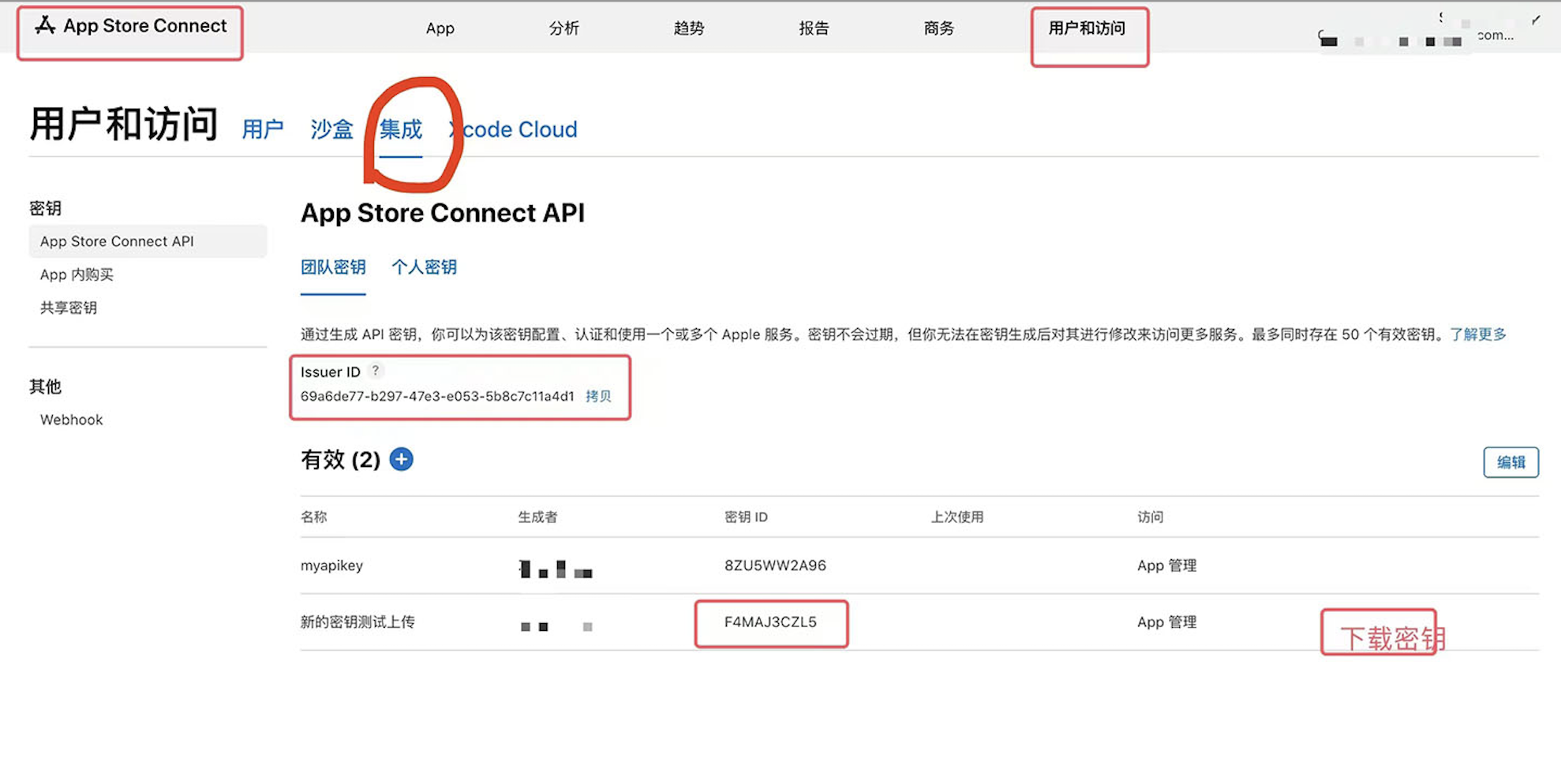
Task: Click 拷贝 to copy the Issuer ID
Action: 598,397
